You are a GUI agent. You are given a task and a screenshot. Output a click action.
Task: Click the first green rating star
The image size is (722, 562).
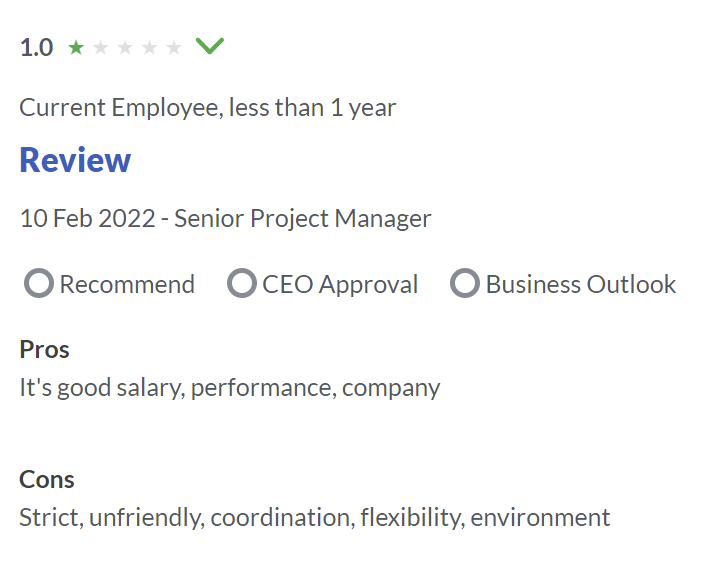(76, 47)
